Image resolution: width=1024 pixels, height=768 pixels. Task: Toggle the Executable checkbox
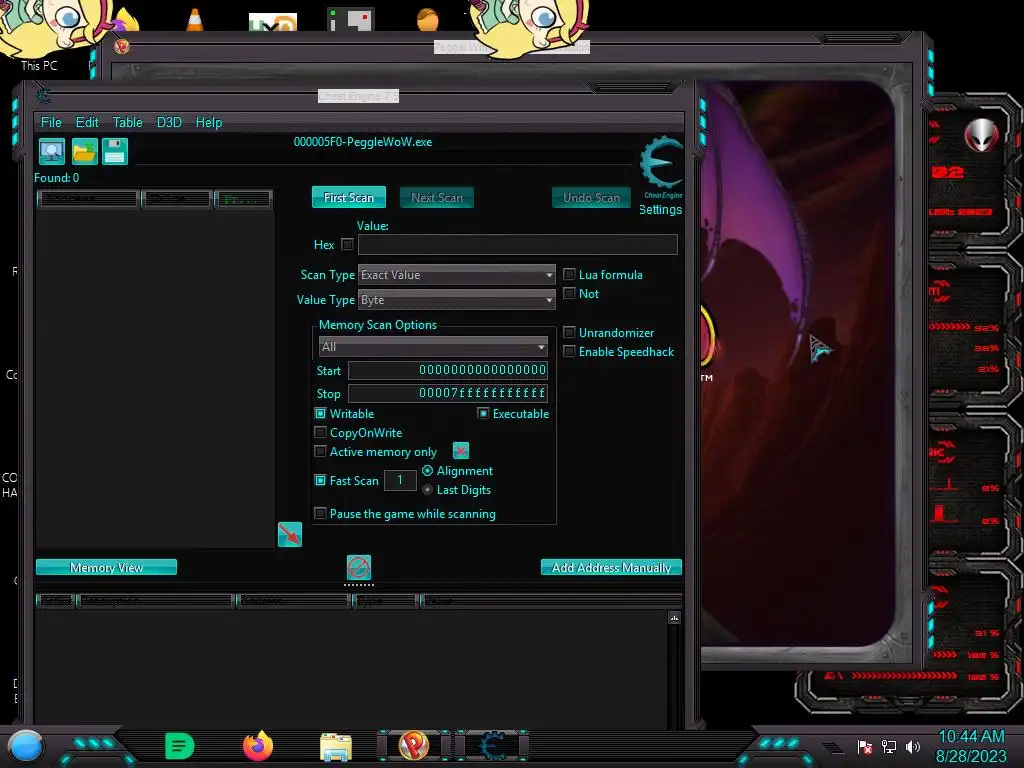pyautogui.click(x=483, y=413)
